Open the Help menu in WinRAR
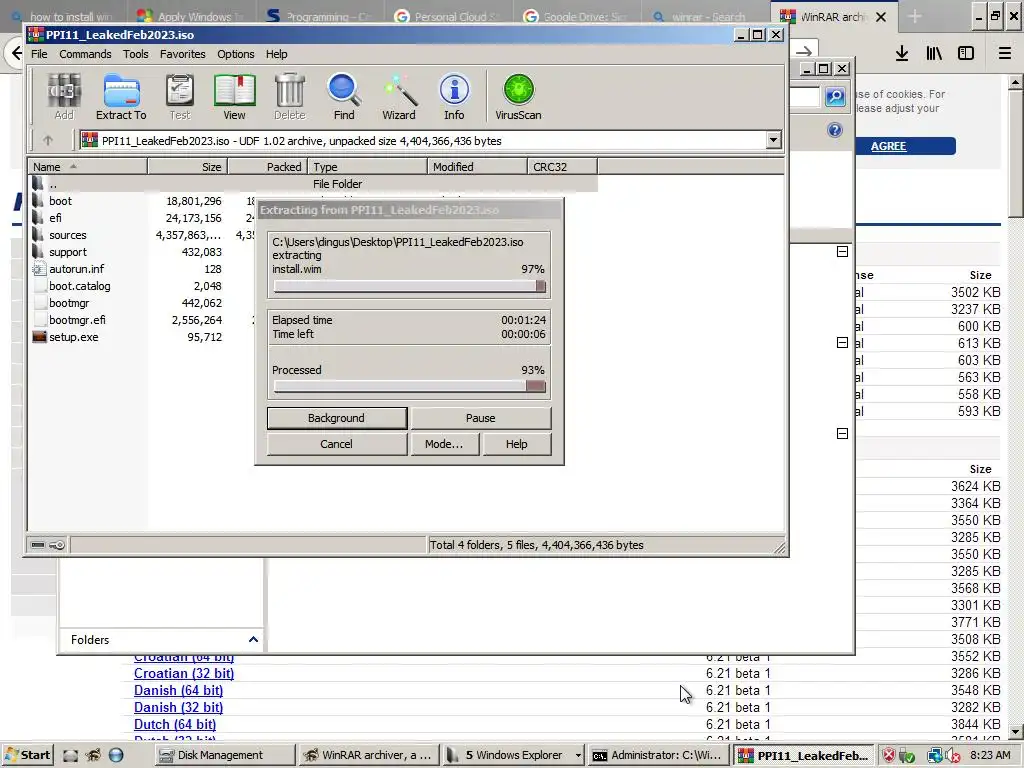This screenshot has width=1024, height=768. (x=276, y=54)
